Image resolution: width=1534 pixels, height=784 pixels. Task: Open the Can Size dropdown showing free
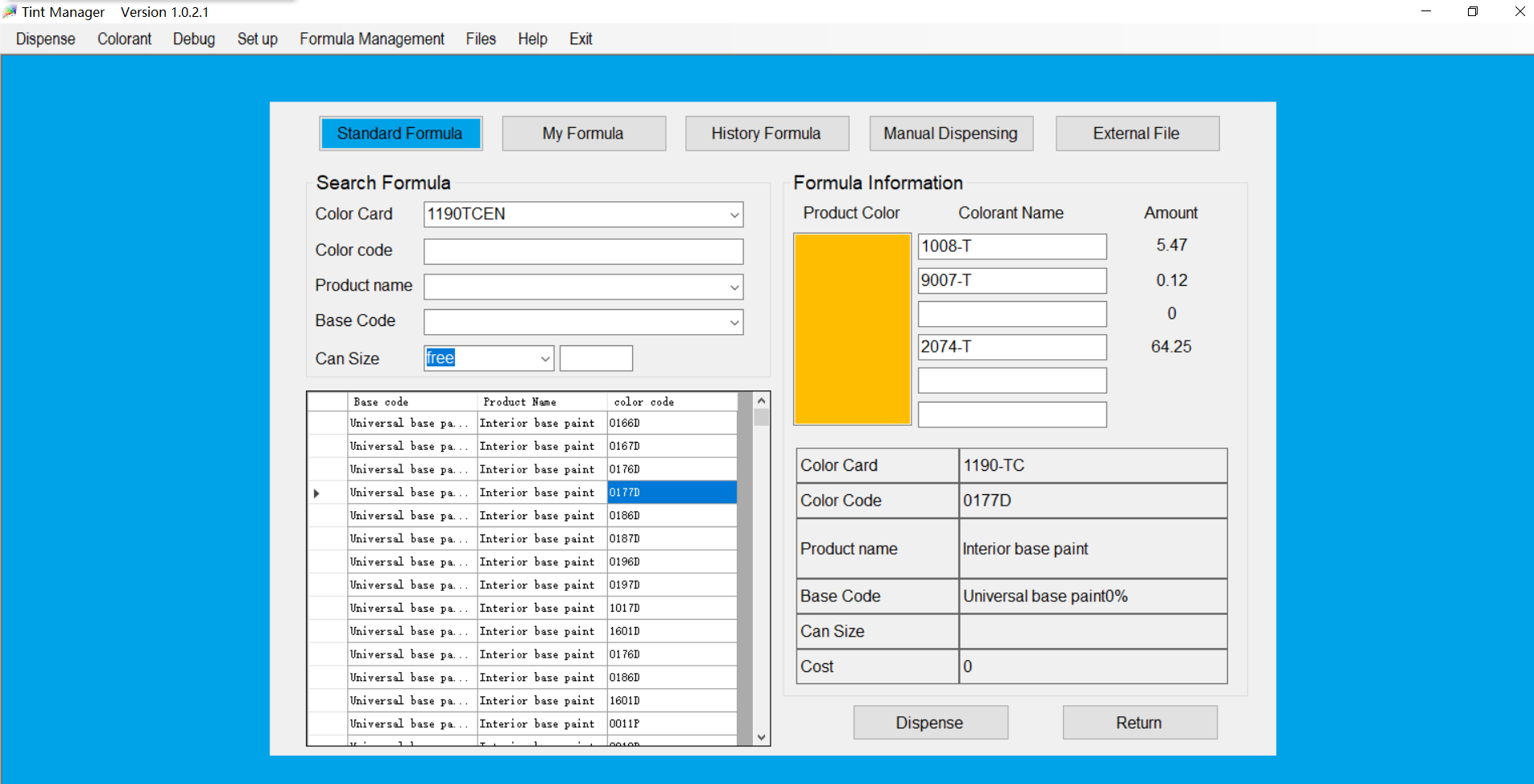(545, 359)
